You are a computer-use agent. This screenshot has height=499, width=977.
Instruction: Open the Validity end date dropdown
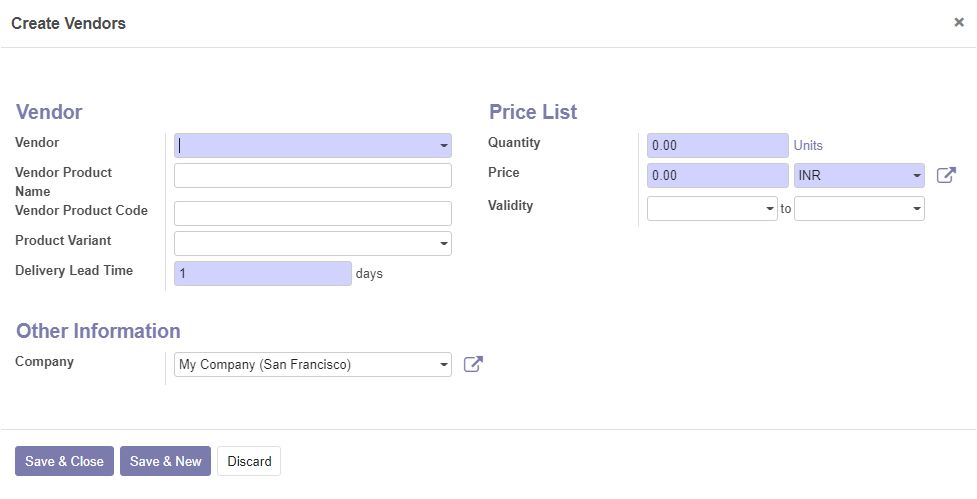[x=859, y=209]
